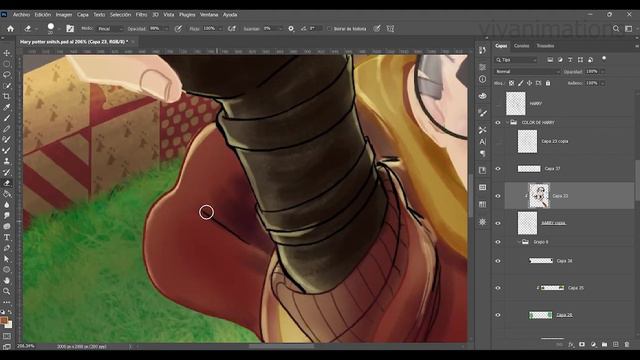Select the Zoom tool
Viewport: 640px width, 360px height.
(7, 291)
